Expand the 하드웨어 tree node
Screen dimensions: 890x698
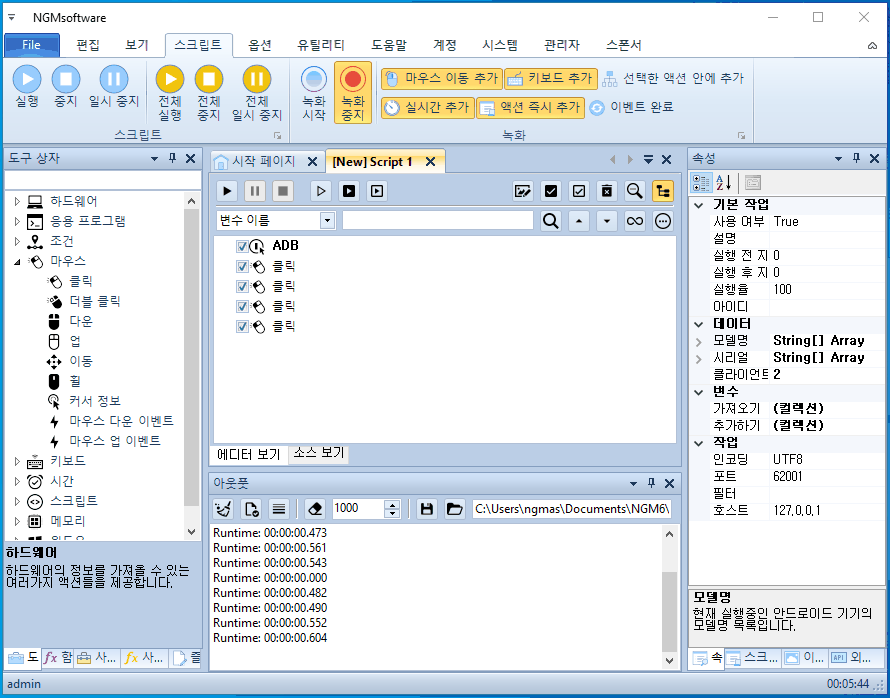17,201
